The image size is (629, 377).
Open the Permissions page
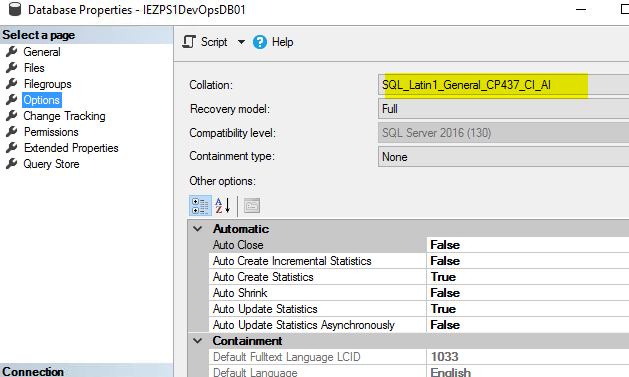point(51,132)
